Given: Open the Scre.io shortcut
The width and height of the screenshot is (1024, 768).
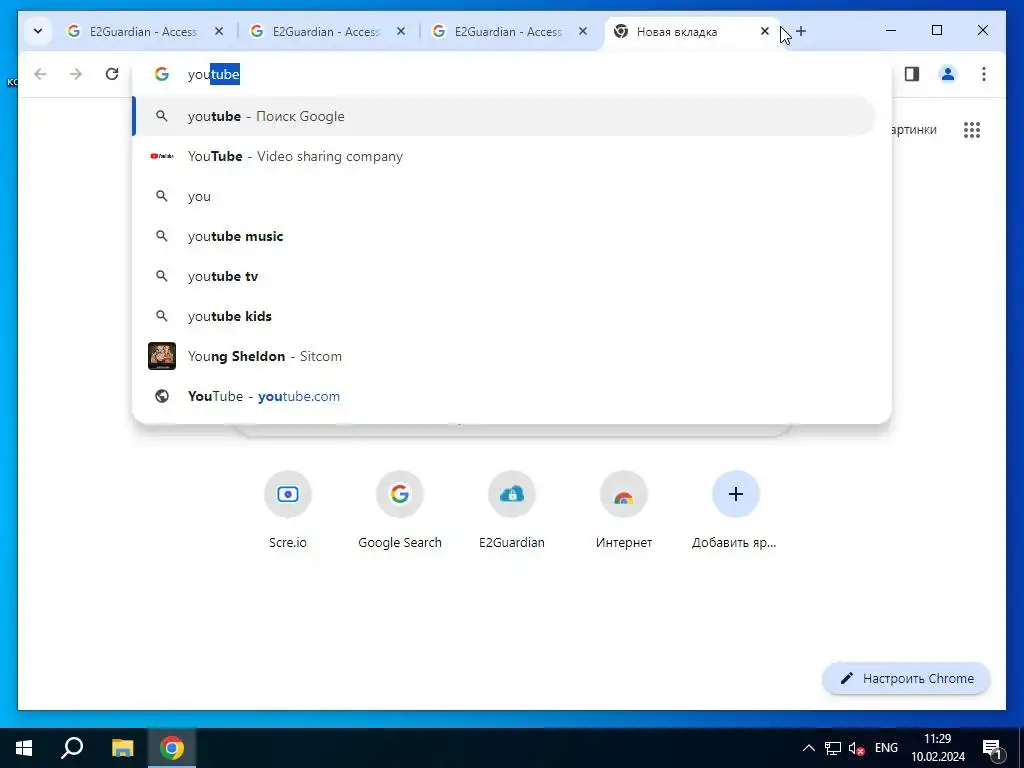Looking at the screenshot, I should click(x=287, y=511).
